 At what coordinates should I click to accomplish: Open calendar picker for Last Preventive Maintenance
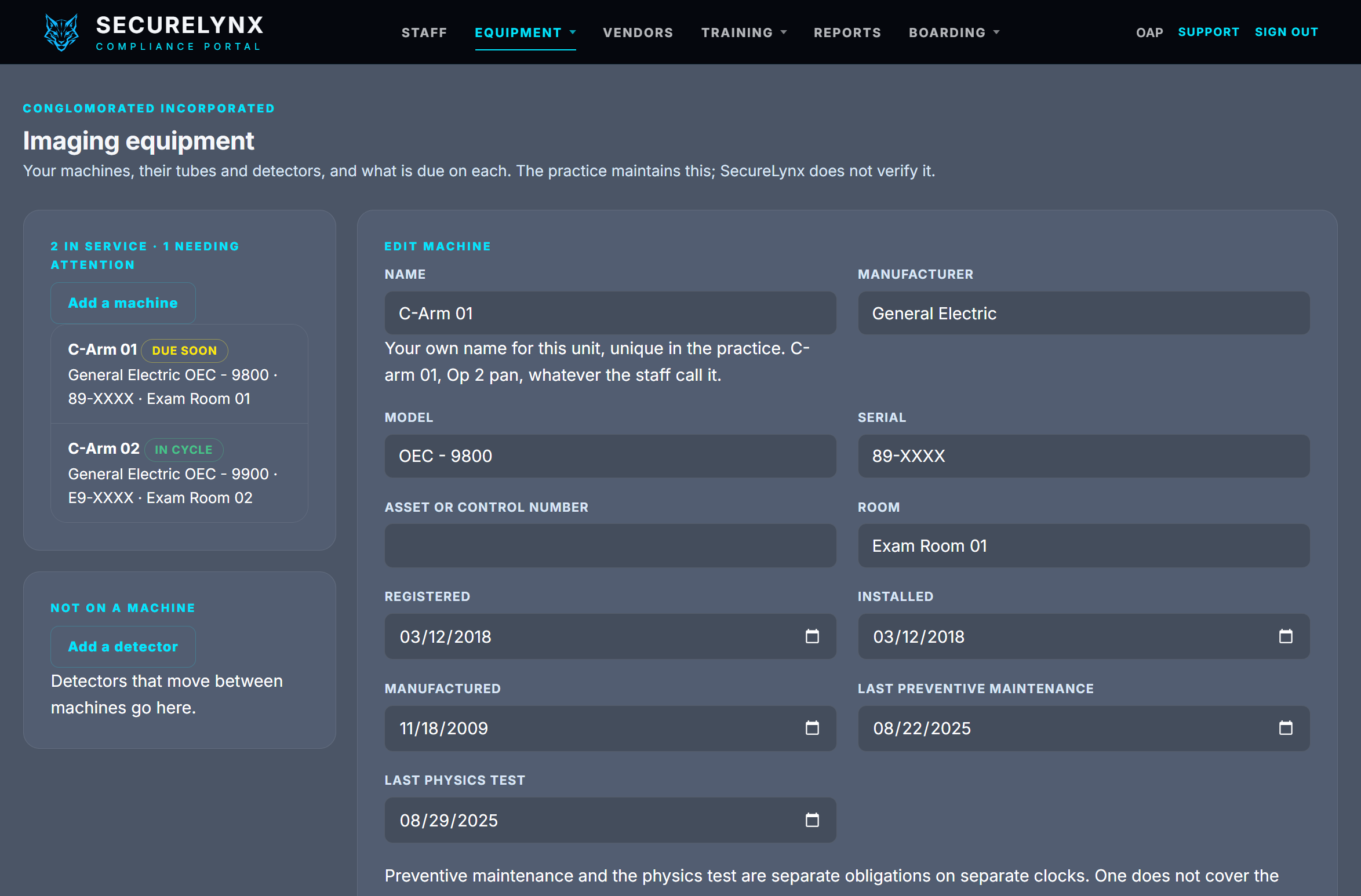[1286, 728]
